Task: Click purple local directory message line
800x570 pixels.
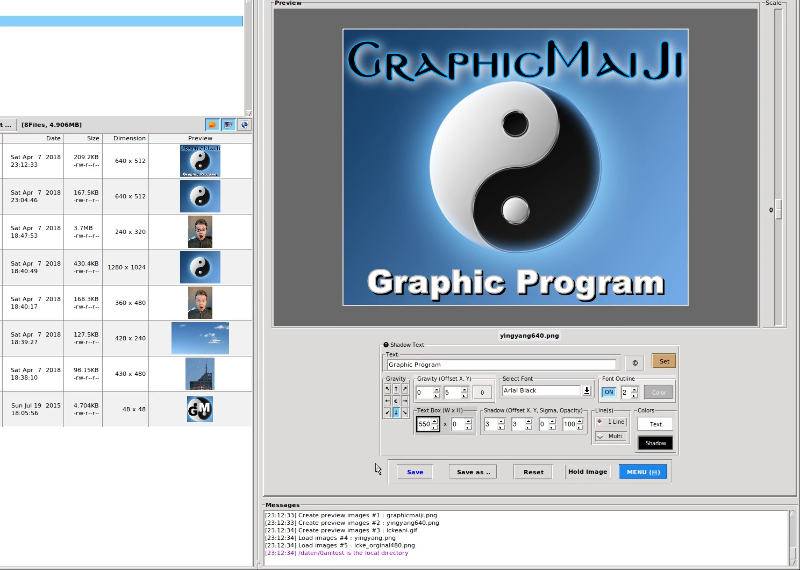Action: tap(337, 553)
